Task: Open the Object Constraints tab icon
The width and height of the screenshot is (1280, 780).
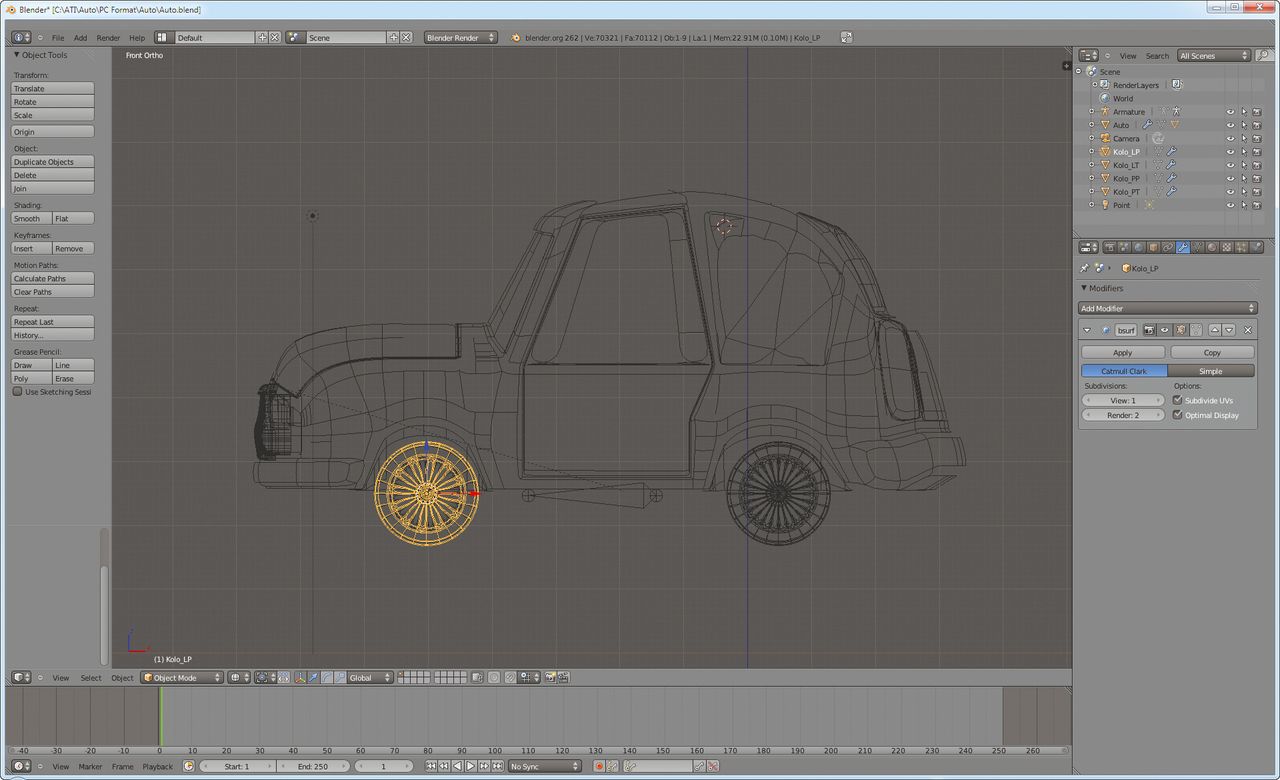Action: click(1168, 247)
